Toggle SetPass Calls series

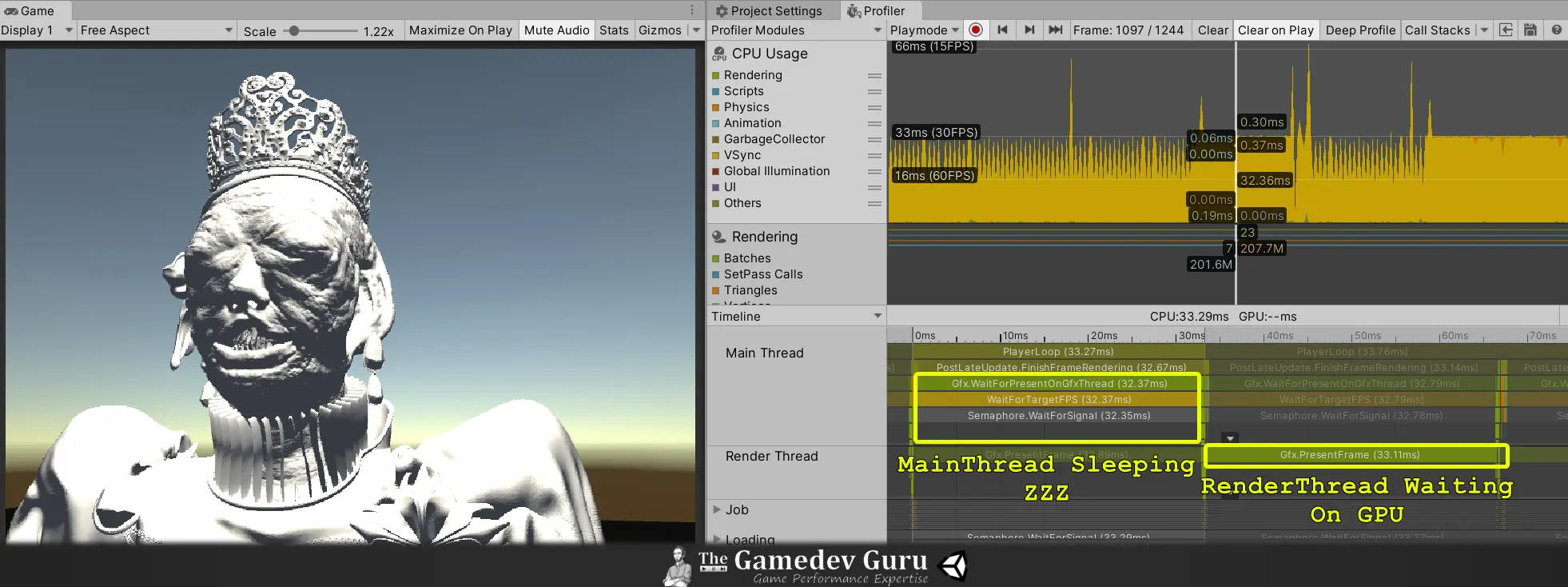point(716,274)
